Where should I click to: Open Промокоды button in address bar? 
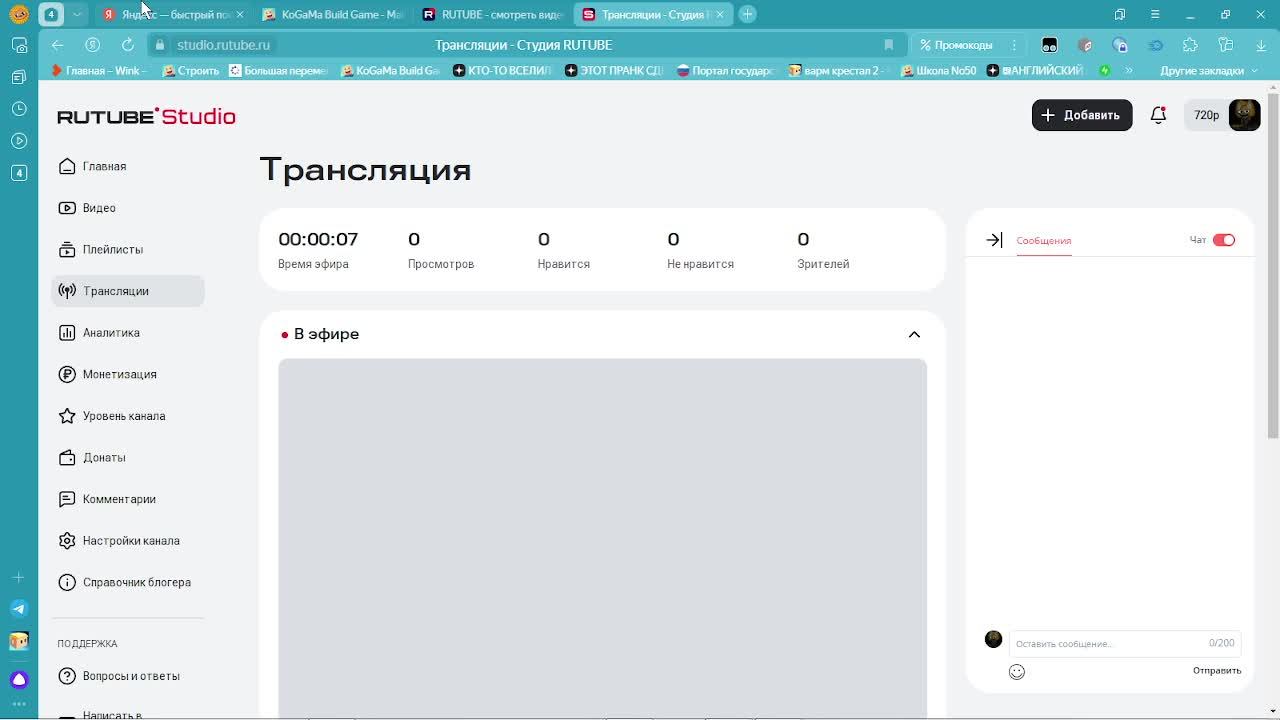[957, 45]
